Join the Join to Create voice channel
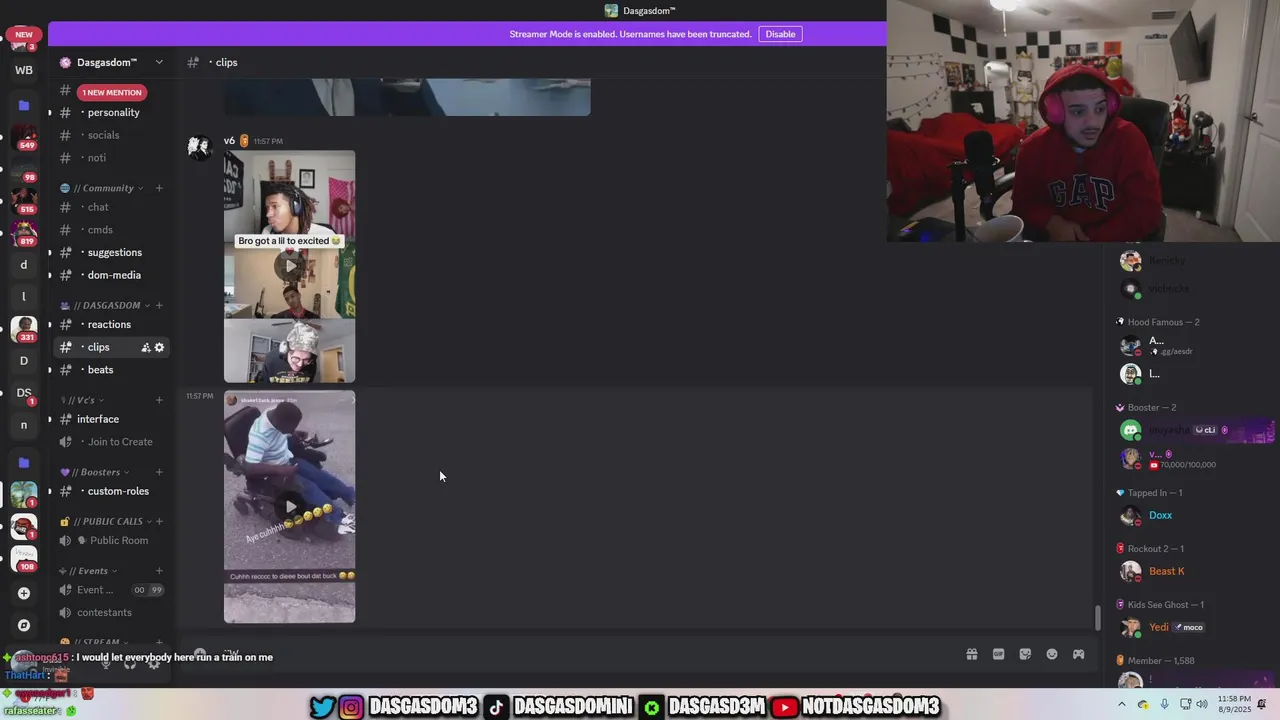The width and height of the screenshot is (1280, 720). pyautogui.click(x=111, y=442)
